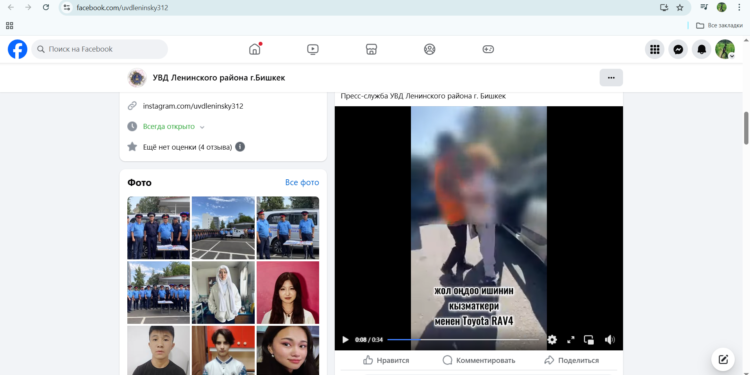The width and height of the screenshot is (750, 375).
Task: Click the video progress bar
Action: tap(463, 340)
